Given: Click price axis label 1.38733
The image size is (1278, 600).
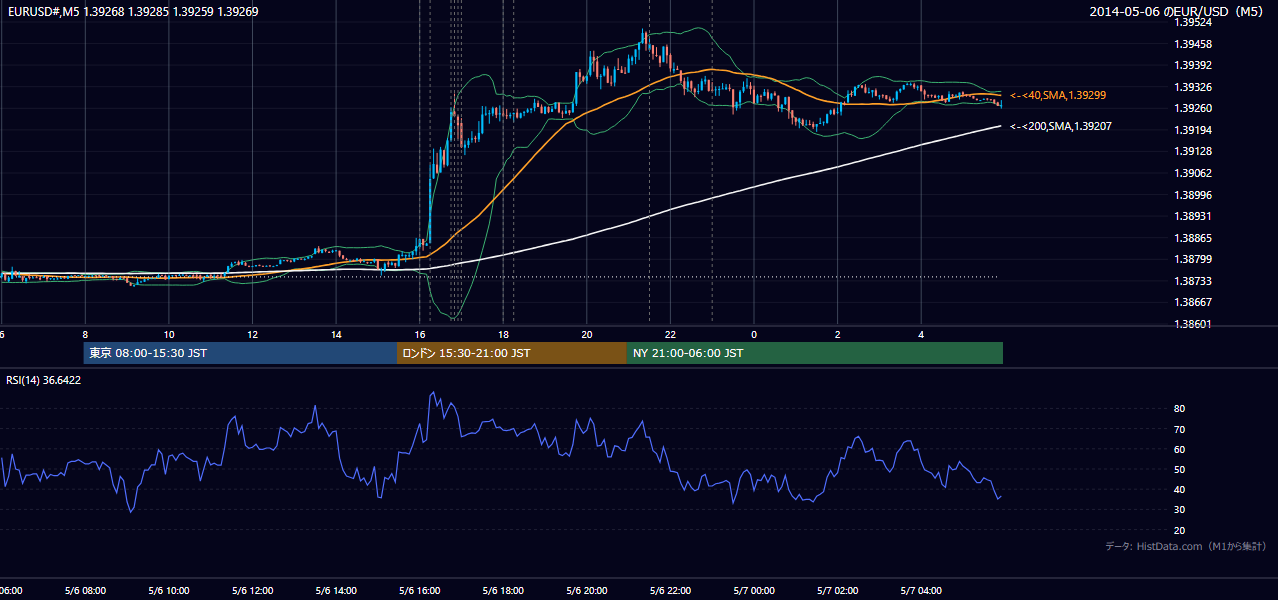Looking at the screenshot, I should [1192, 281].
